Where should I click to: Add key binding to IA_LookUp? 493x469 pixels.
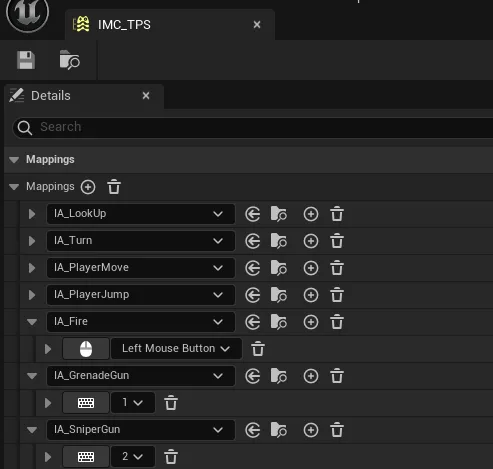click(311, 214)
